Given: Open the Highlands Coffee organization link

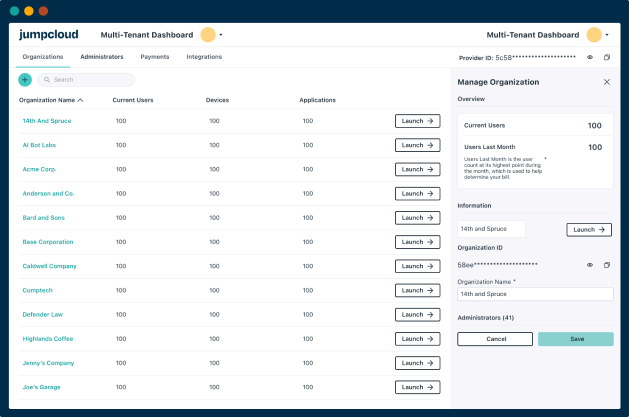Looking at the screenshot, I should tap(48, 339).
